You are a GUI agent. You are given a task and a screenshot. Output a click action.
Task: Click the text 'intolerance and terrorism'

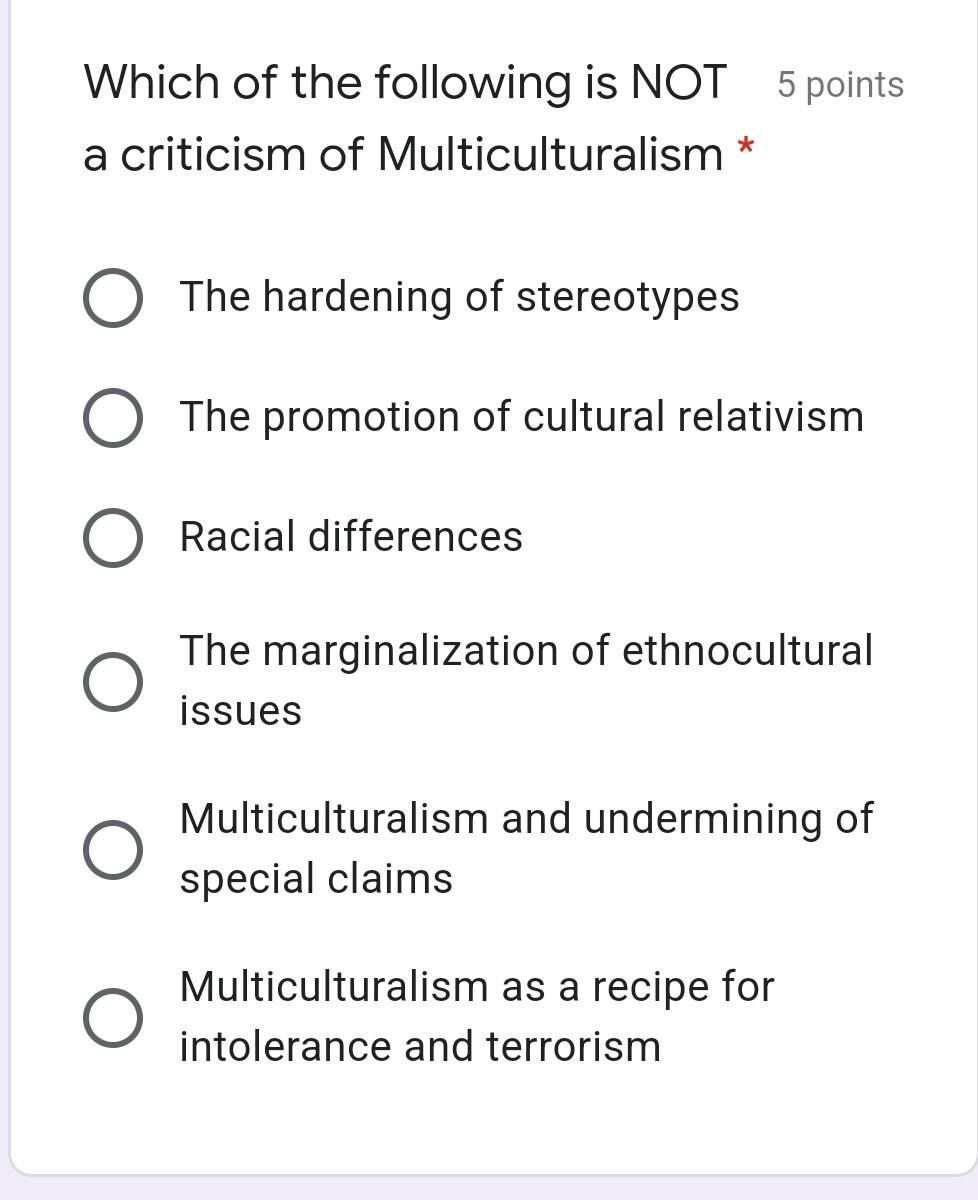pyautogui.click(x=419, y=1046)
